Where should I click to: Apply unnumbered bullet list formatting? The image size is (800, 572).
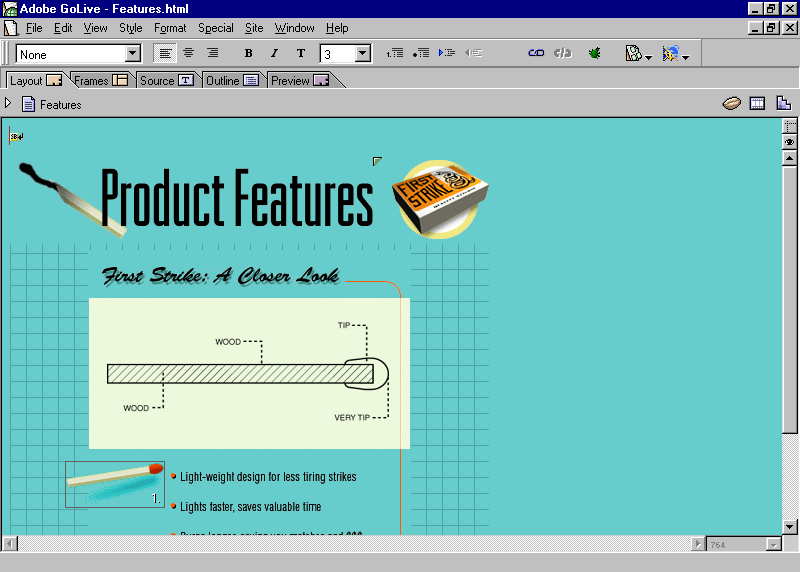point(421,53)
